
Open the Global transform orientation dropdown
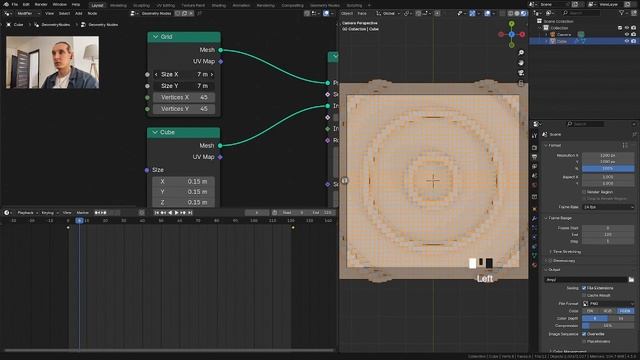tap(388, 13)
